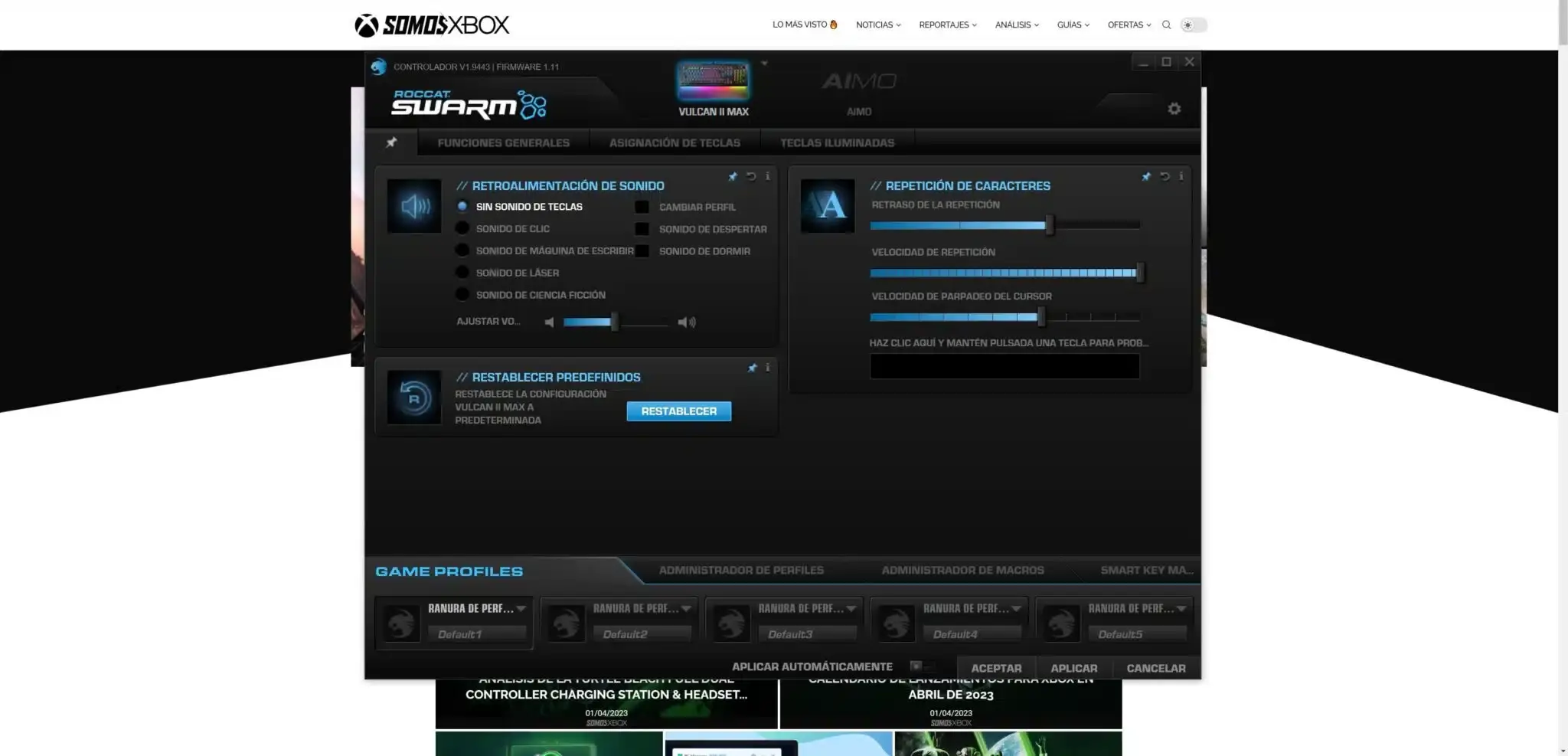Open the Smart Key Ma... tab

pos(1147,570)
